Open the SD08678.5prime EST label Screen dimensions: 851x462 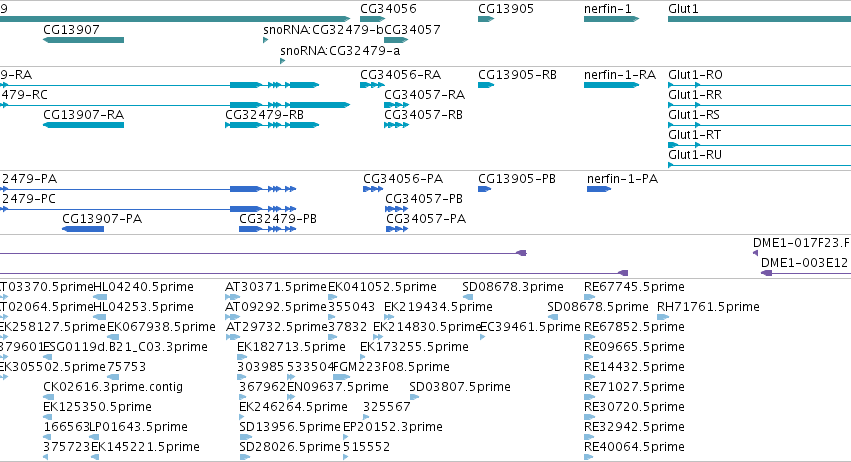pos(598,307)
